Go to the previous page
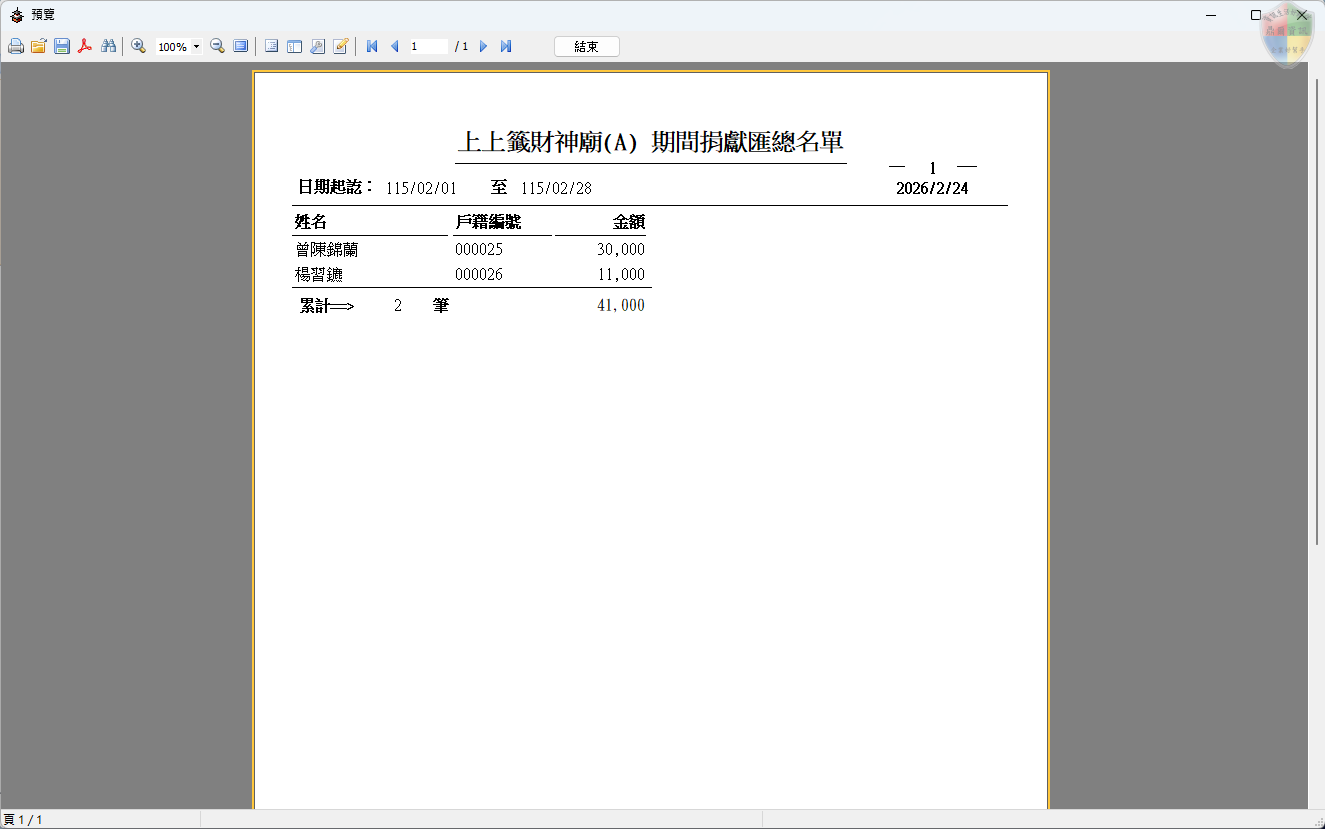The image size is (1325, 829). (x=394, y=47)
